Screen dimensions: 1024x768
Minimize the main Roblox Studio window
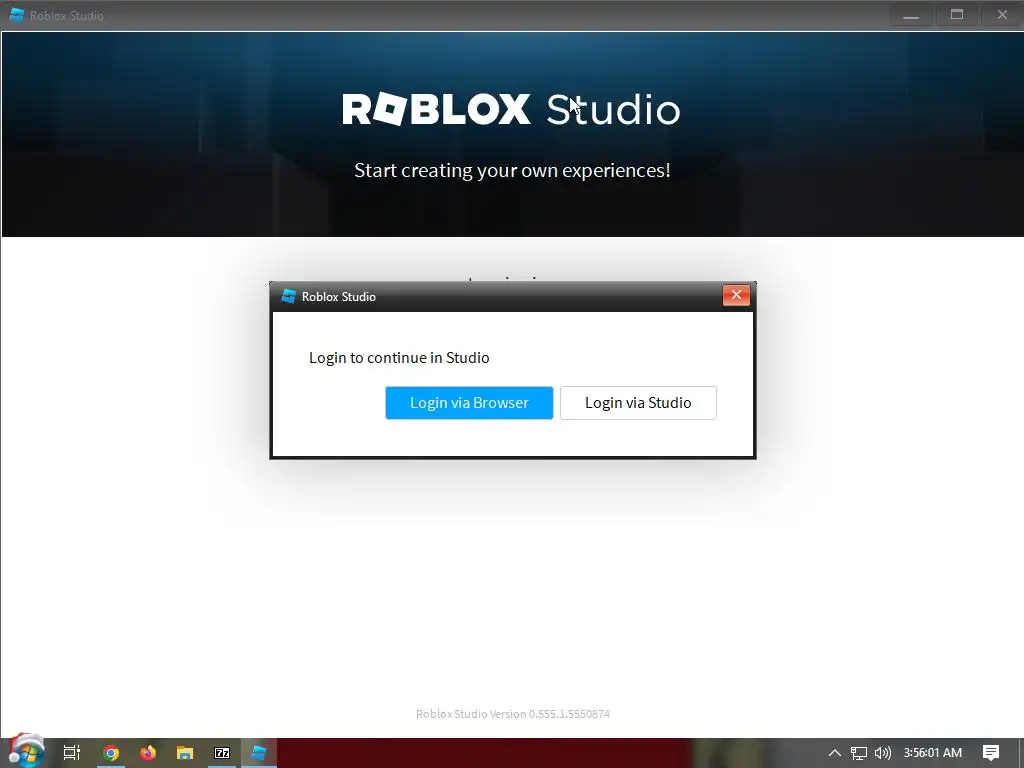[x=911, y=15]
